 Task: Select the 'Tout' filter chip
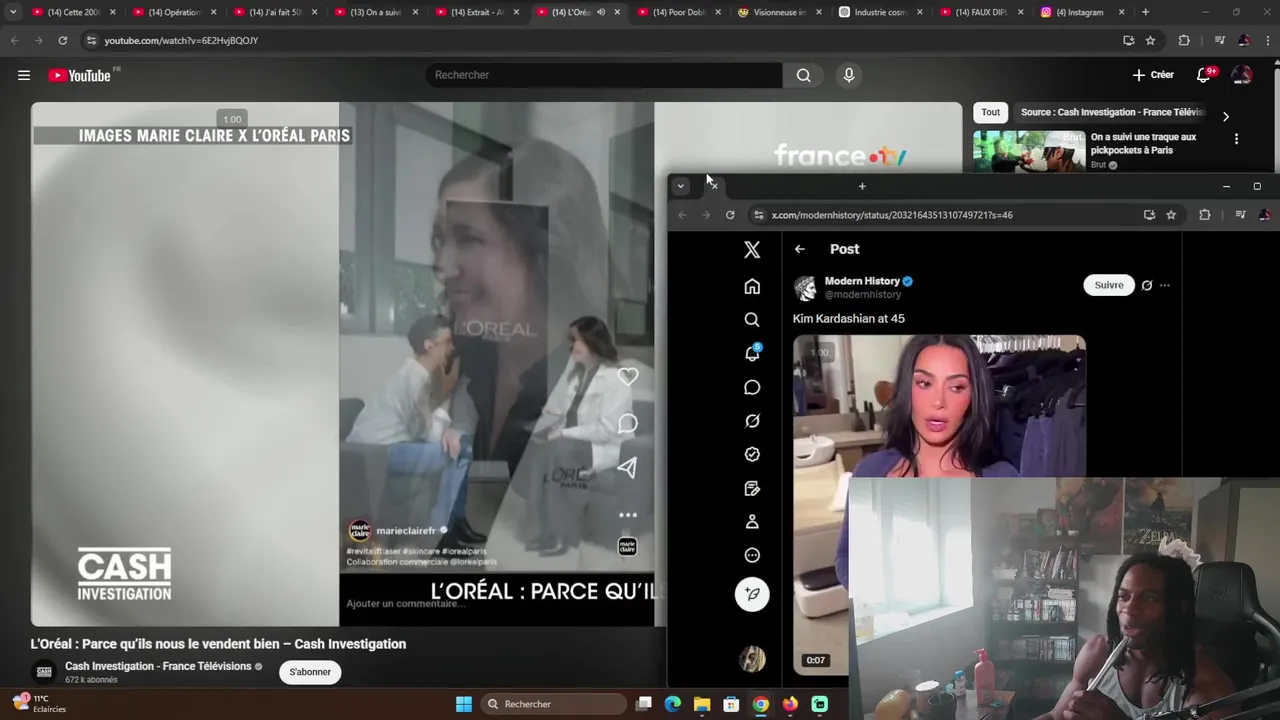(990, 112)
